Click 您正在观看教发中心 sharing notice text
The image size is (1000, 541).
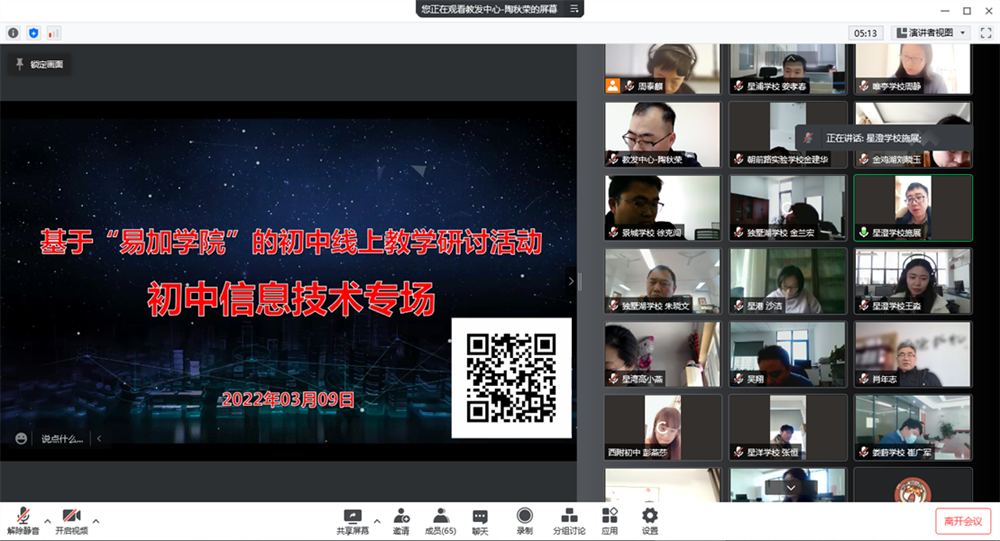tap(489, 9)
